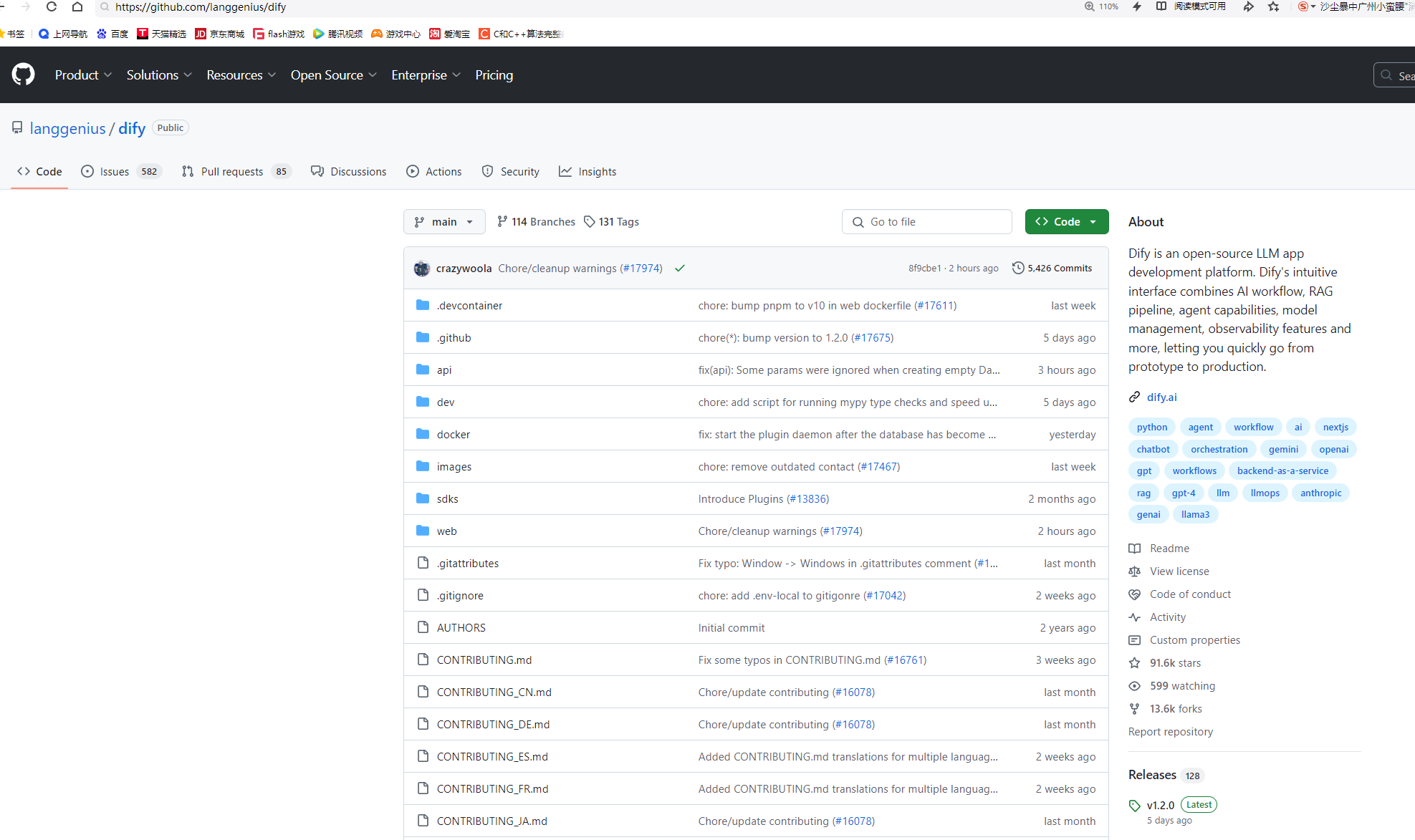The width and height of the screenshot is (1415, 840).
Task: Open the 131 Tags link
Action: (611, 222)
